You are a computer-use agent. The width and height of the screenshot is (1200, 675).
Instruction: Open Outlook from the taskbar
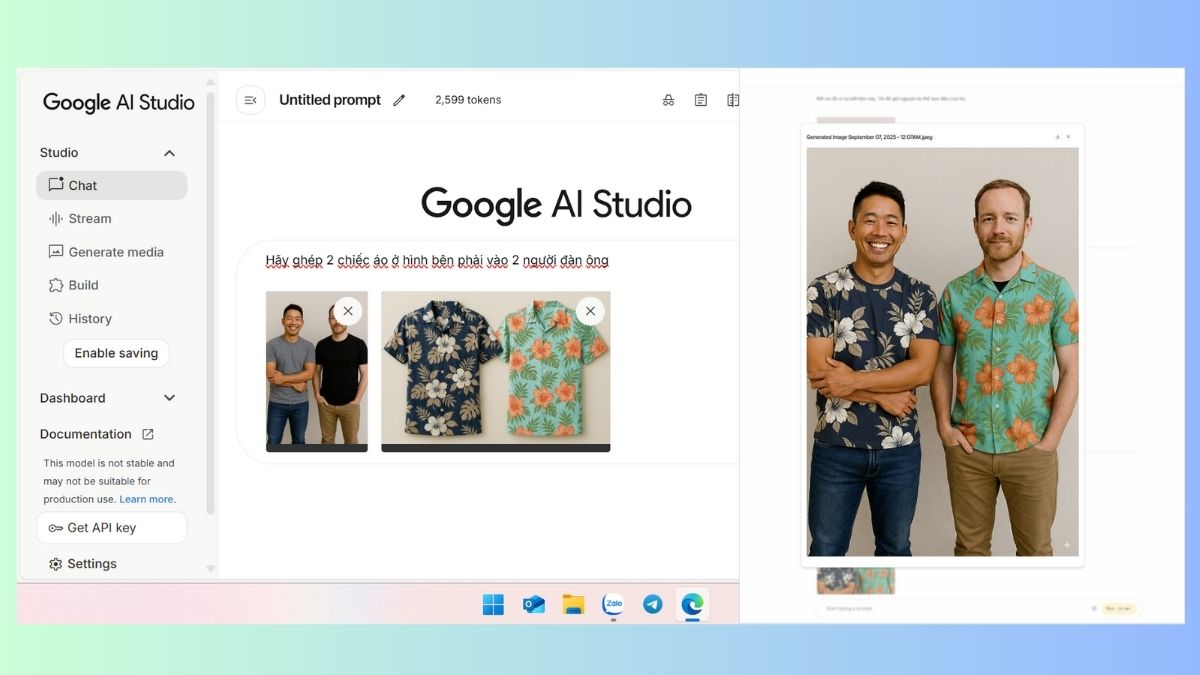(534, 604)
